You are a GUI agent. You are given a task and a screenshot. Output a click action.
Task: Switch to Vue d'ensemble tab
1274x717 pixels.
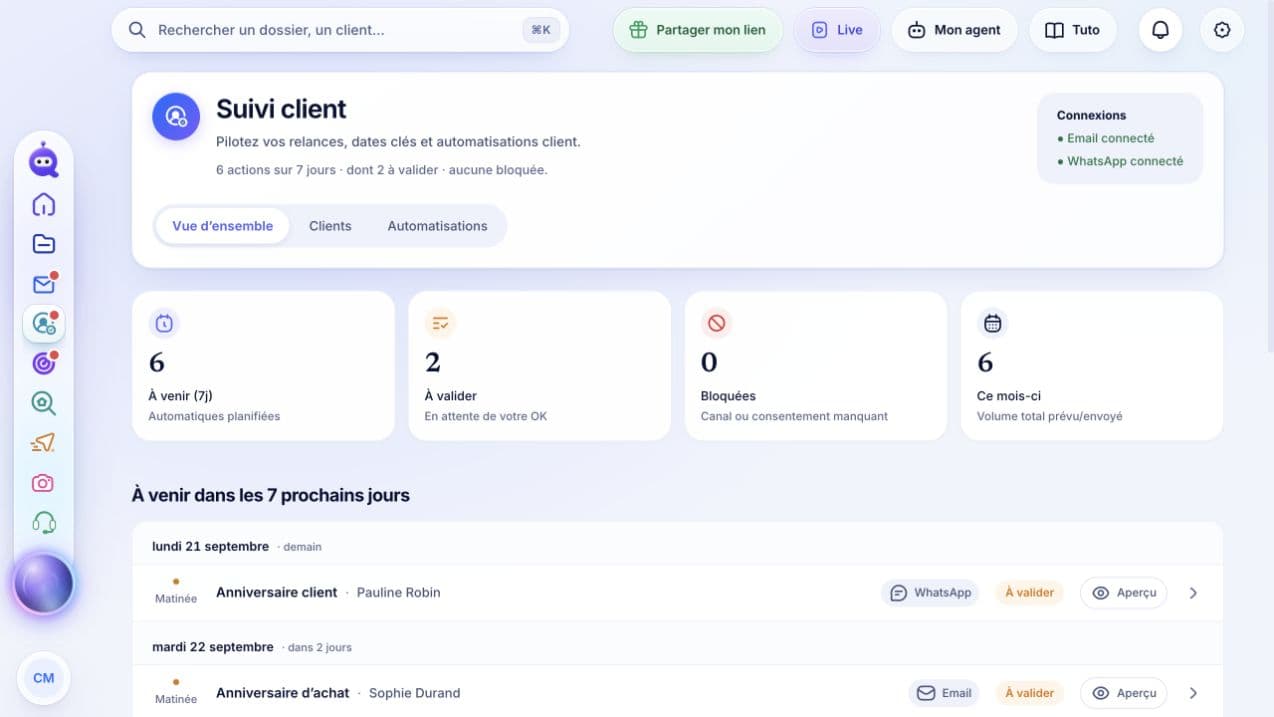[222, 226]
